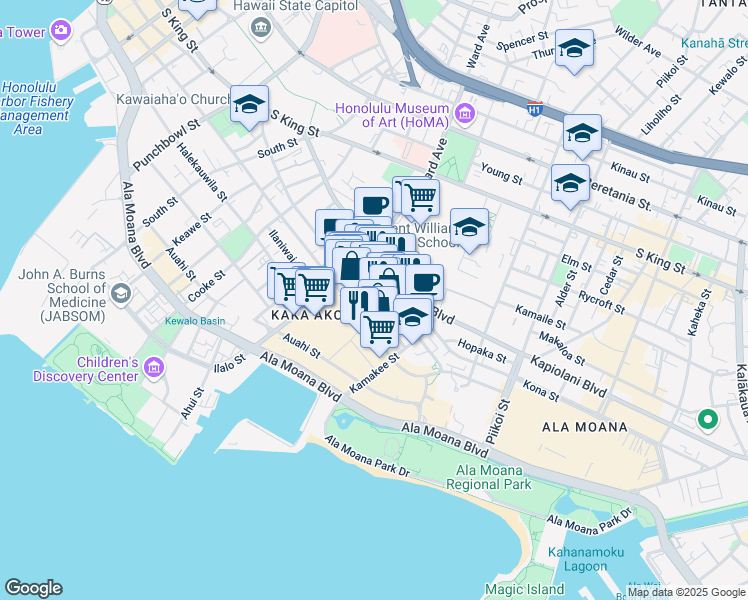748x600 pixels.
Task: Open the John A. Burns School pin
Action: pos(121,294)
